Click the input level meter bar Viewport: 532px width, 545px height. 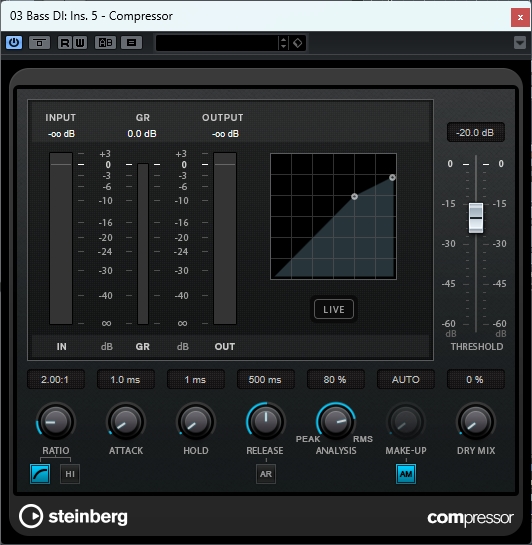pyautogui.click(x=61, y=238)
